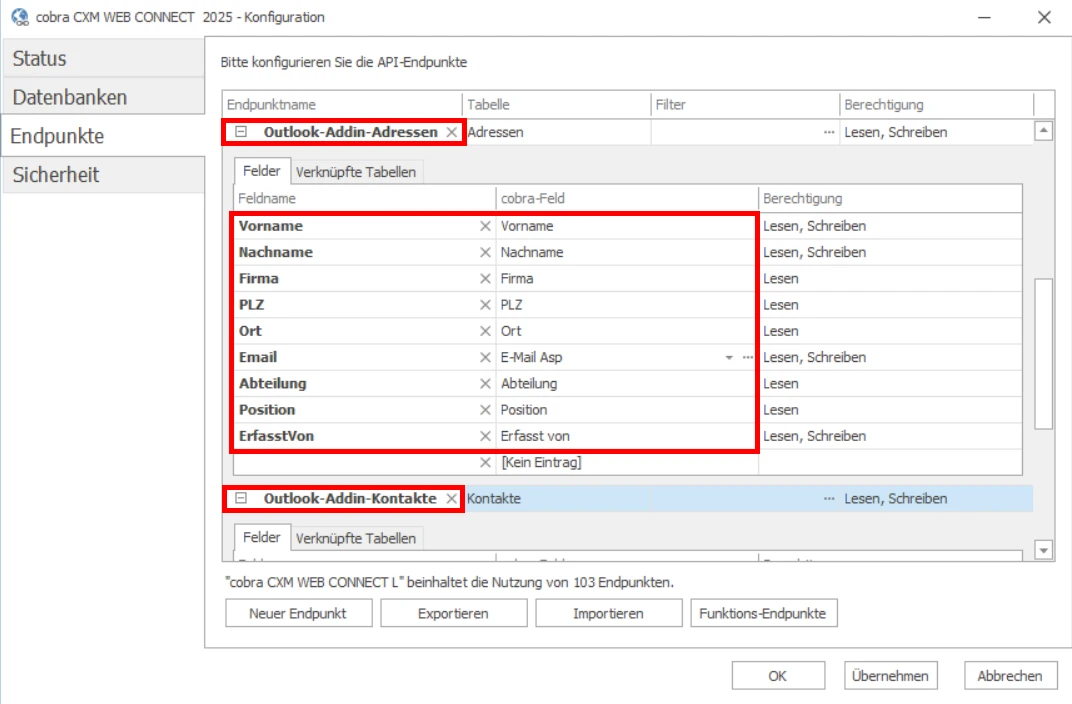This screenshot has height=704, width=1072.
Task: Select Felder tab under Outlook-Addin-Kontakte
Action: [262, 537]
